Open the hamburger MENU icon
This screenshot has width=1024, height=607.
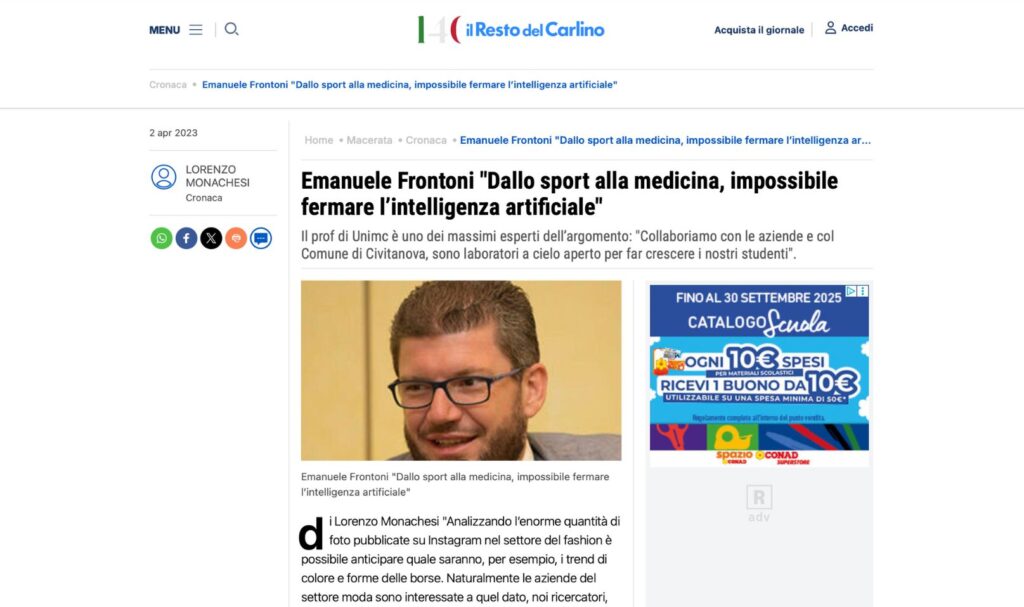pyautogui.click(x=196, y=30)
